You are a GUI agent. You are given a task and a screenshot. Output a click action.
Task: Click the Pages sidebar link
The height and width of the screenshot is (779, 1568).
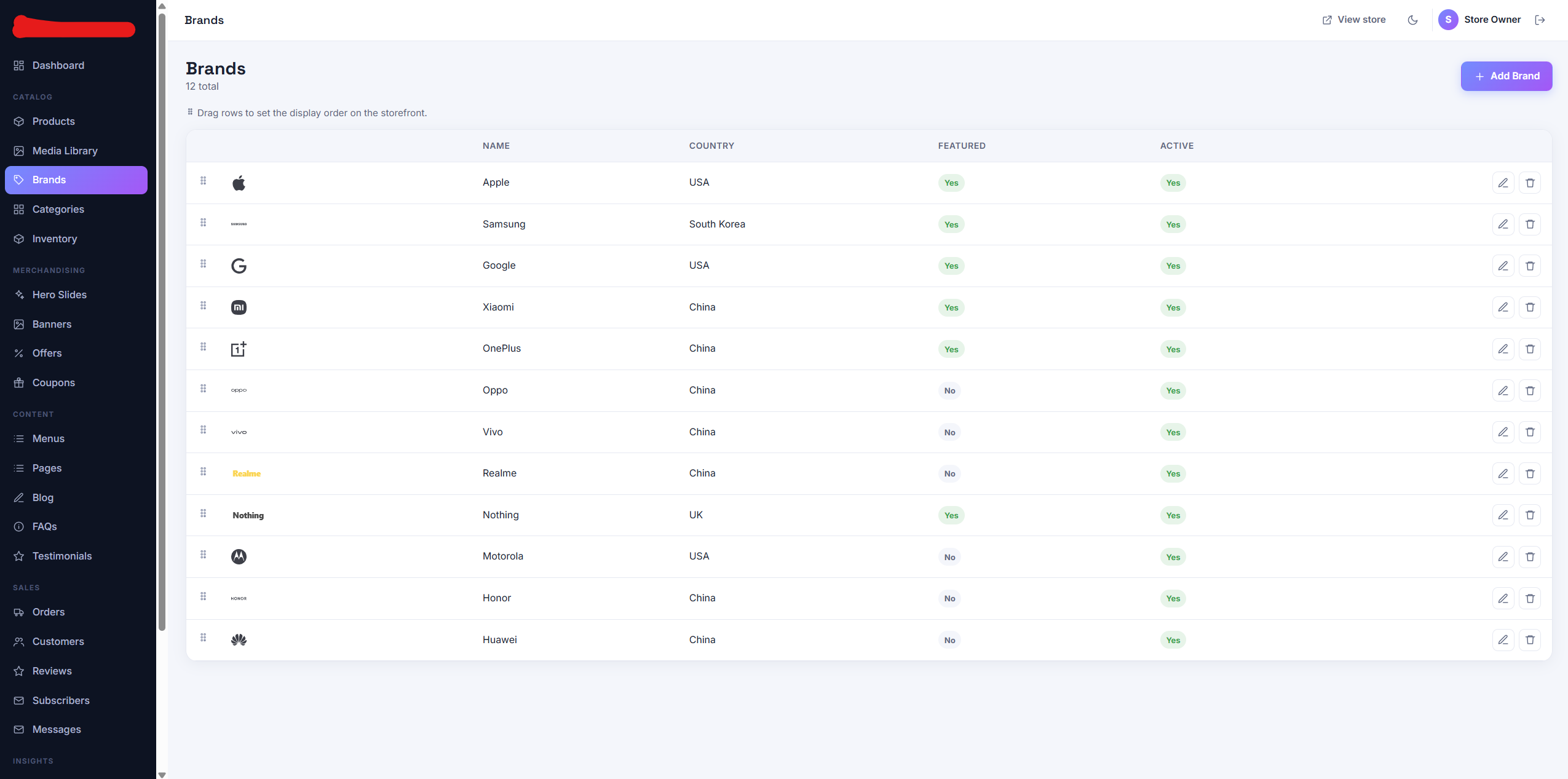point(76,469)
